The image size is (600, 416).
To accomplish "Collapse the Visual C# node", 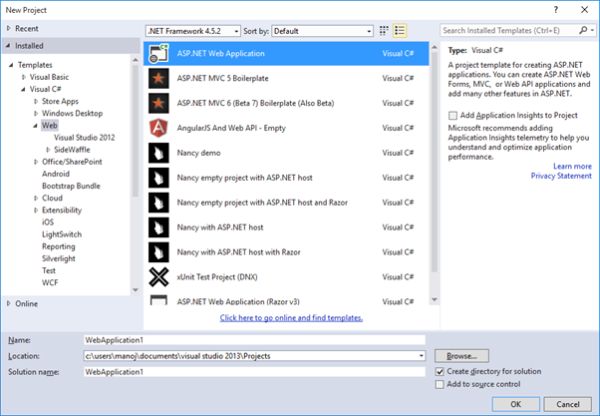I will [x=23, y=90].
